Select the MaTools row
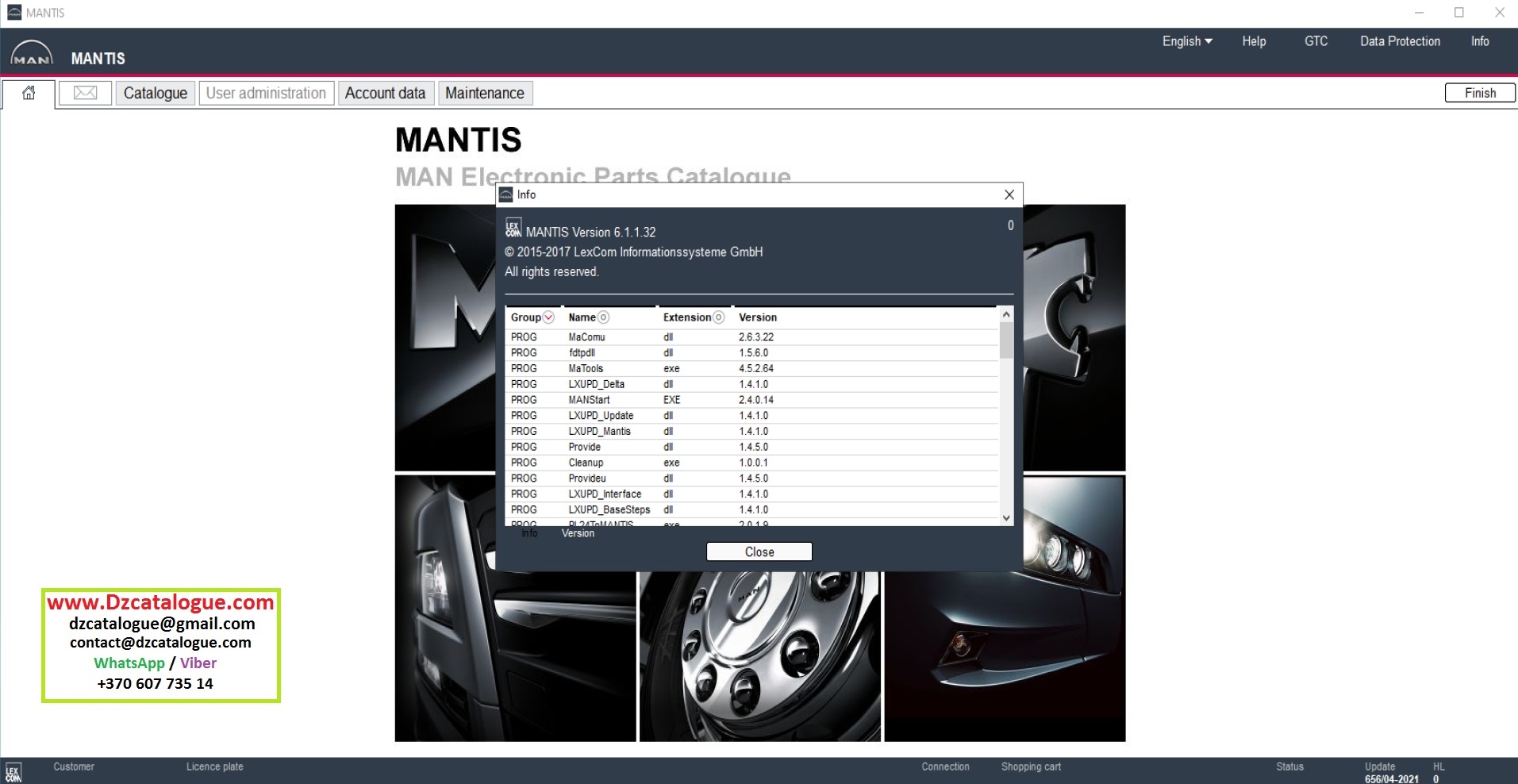The width and height of the screenshot is (1518, 784). coord(751,369)
